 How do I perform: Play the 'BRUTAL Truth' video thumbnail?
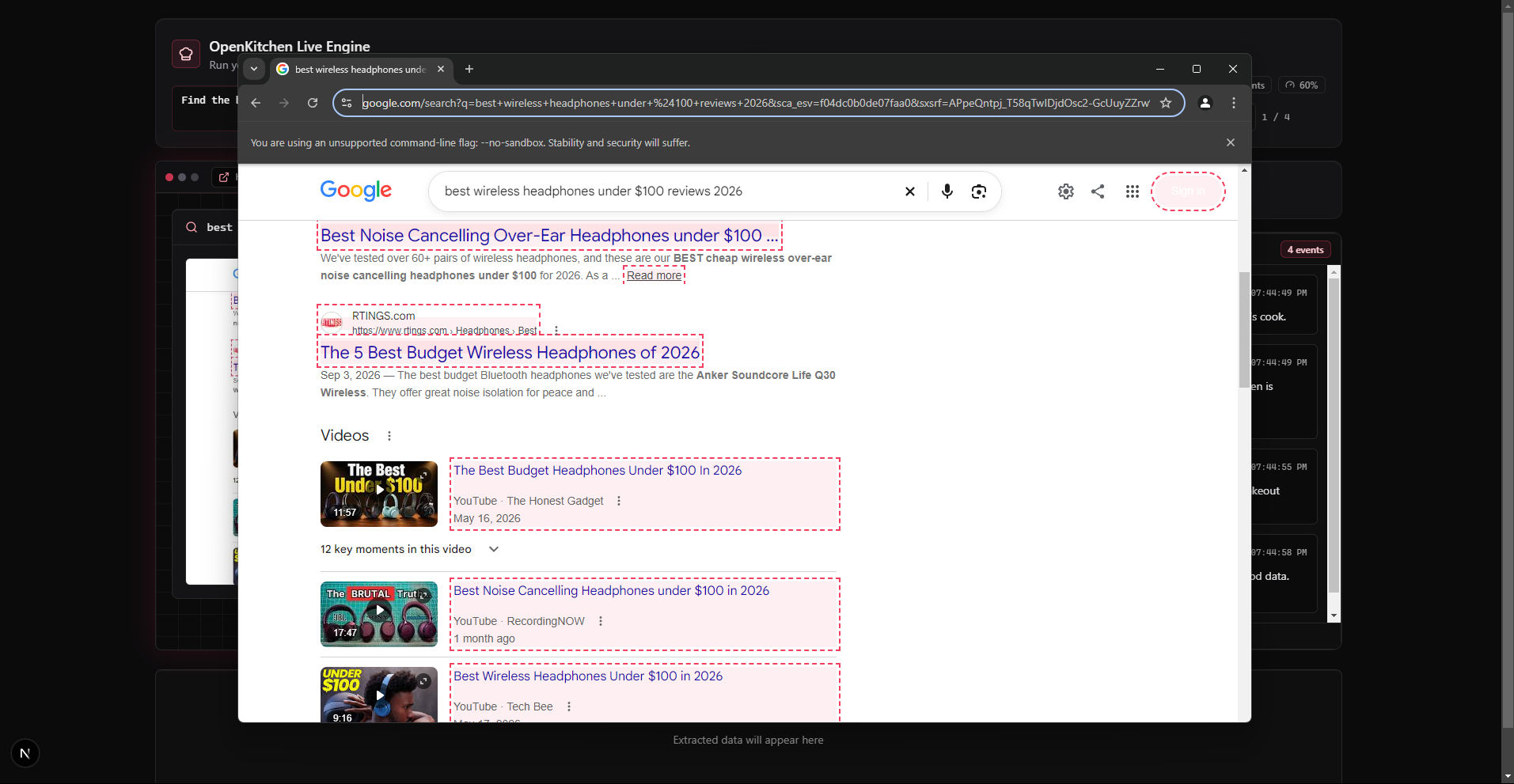[x=379, y=614]
